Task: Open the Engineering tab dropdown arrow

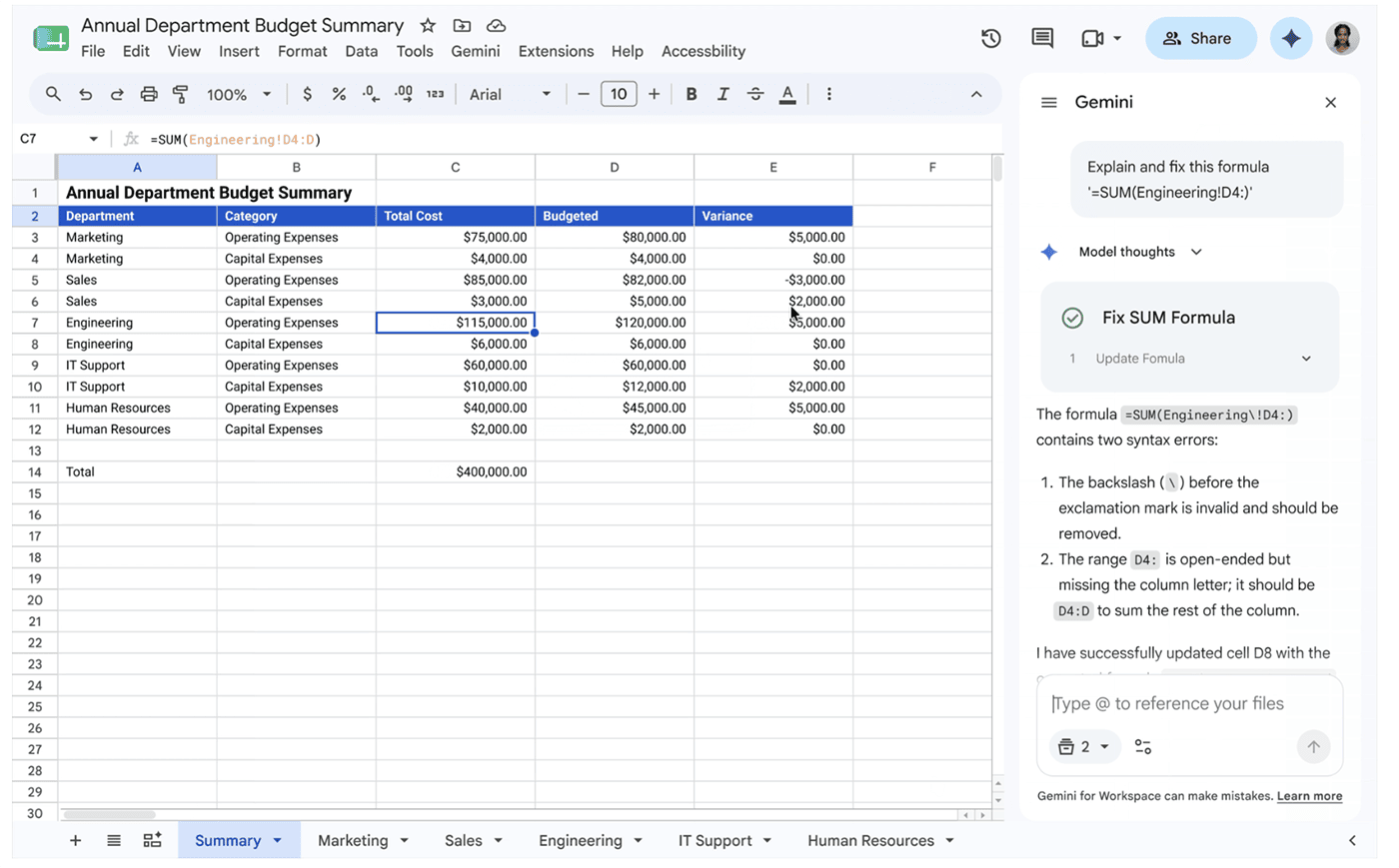Action: (x=638, y=840)
